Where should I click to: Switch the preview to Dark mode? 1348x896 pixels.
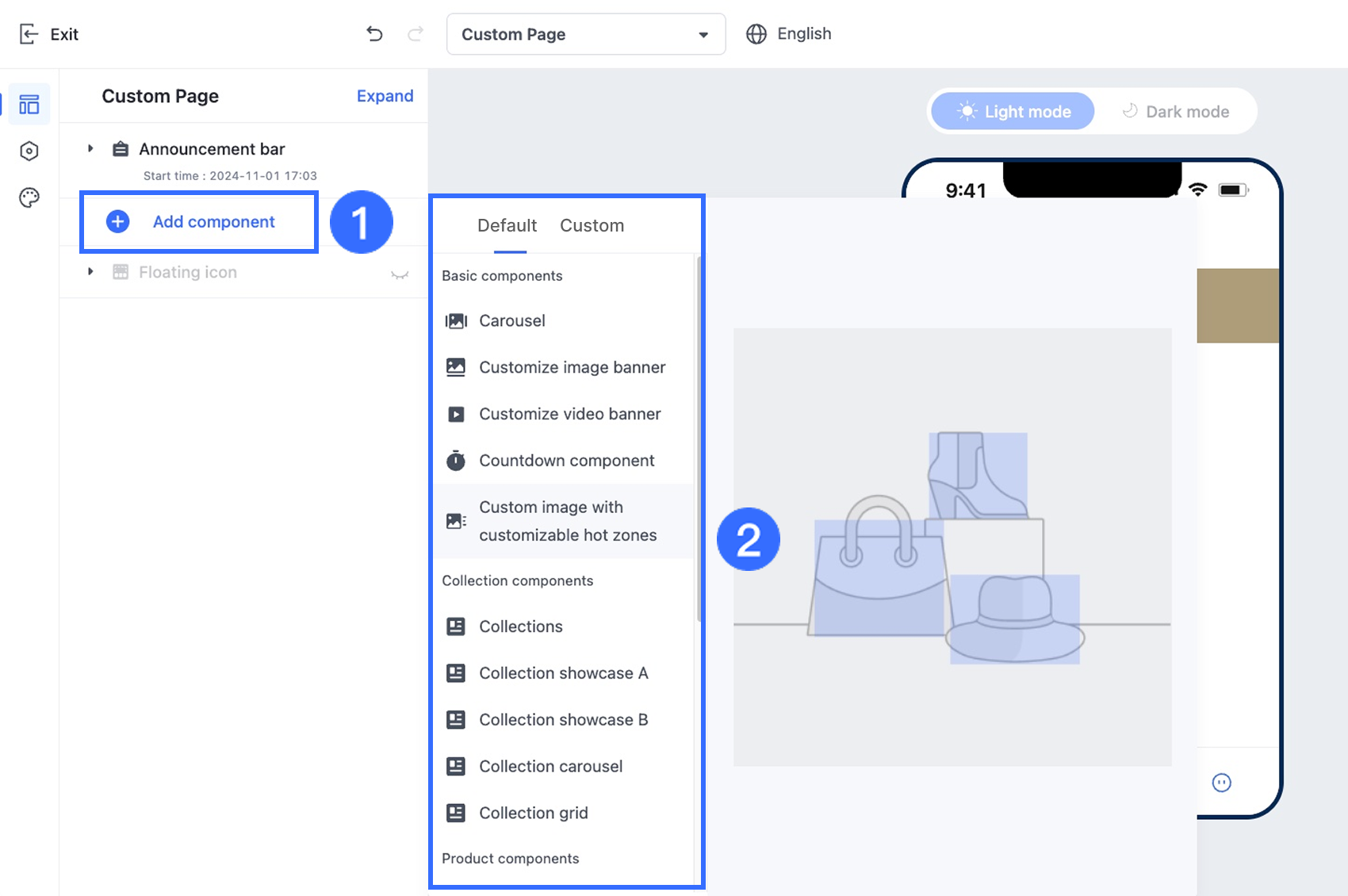click(1174, 111)
